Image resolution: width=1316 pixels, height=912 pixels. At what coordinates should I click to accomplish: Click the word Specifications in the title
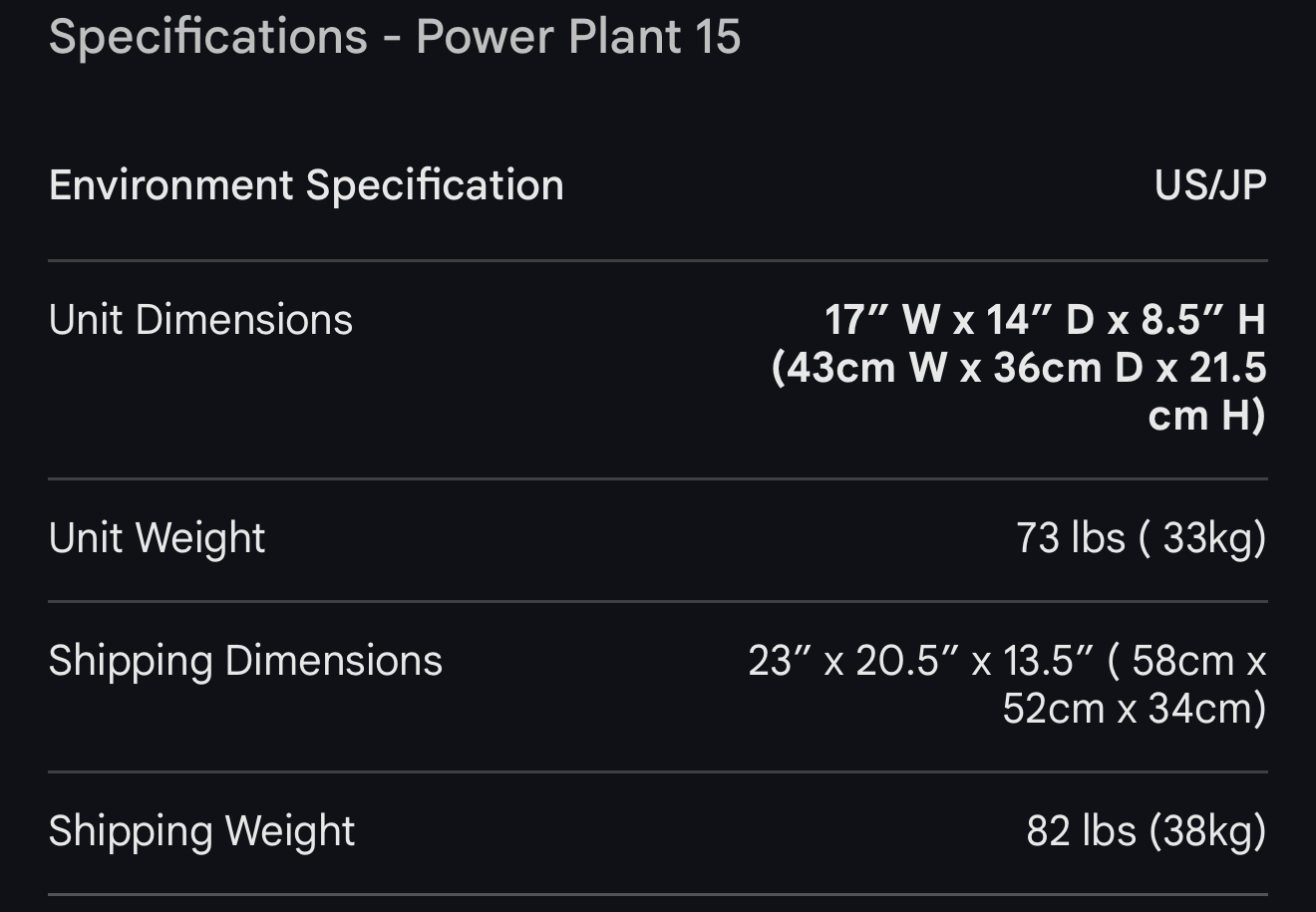(x=207, y=37)
